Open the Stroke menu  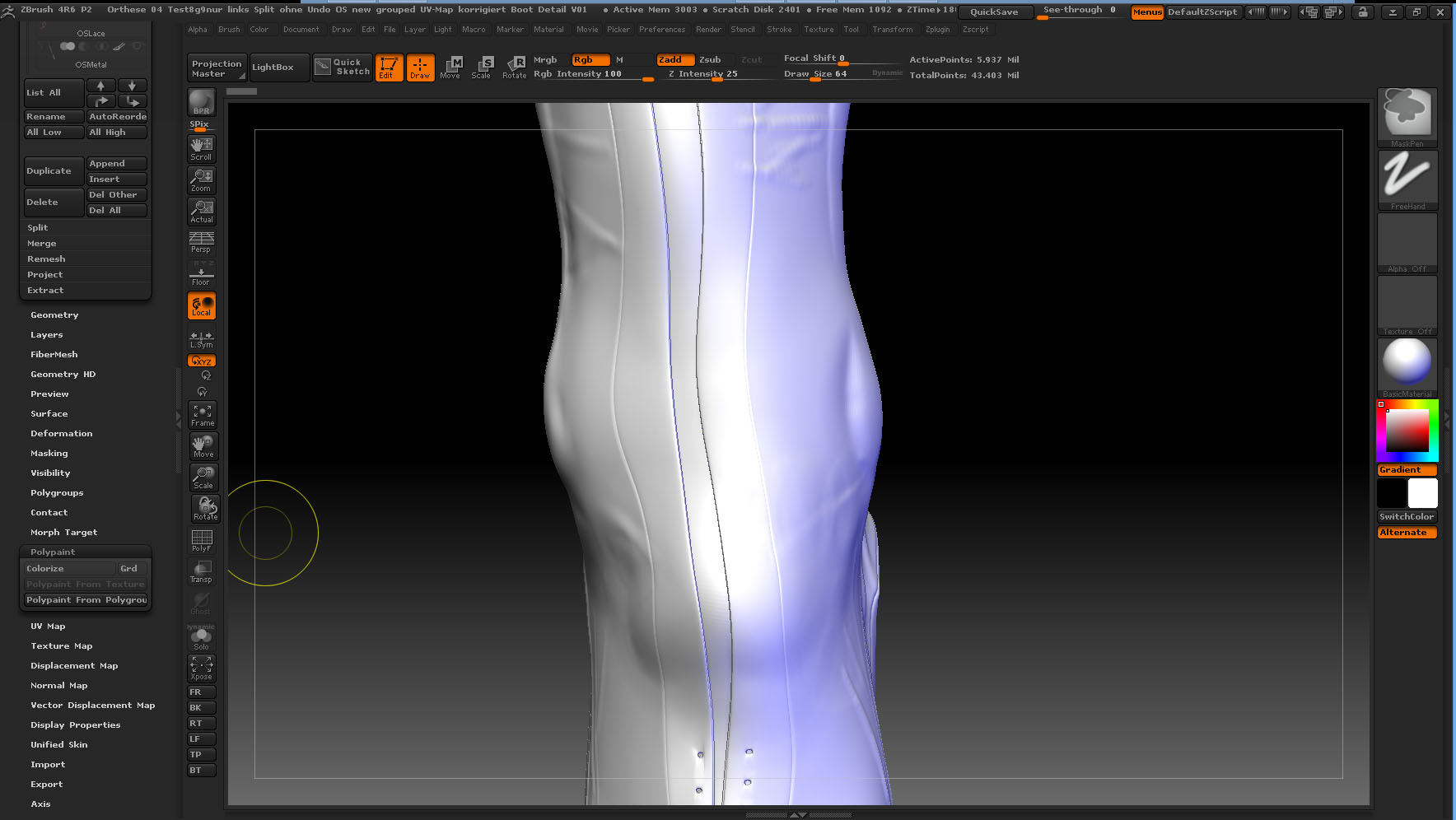[779, 30]
